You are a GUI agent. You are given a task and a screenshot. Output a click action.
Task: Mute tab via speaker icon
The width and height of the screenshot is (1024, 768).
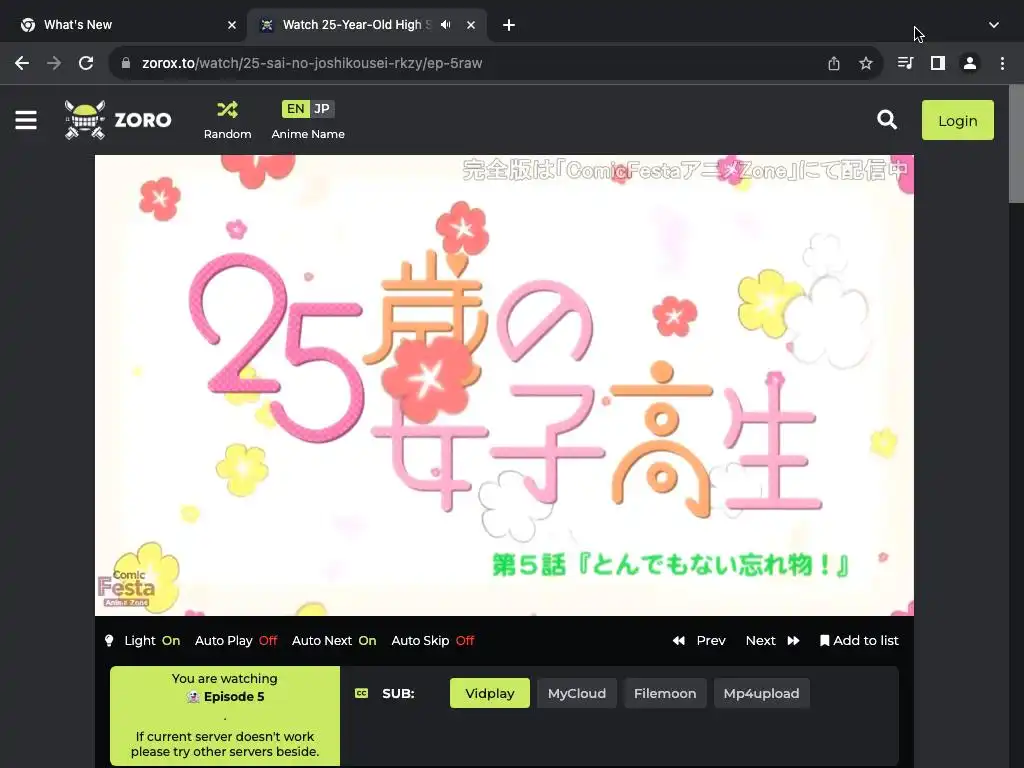(x=446, y=25)
